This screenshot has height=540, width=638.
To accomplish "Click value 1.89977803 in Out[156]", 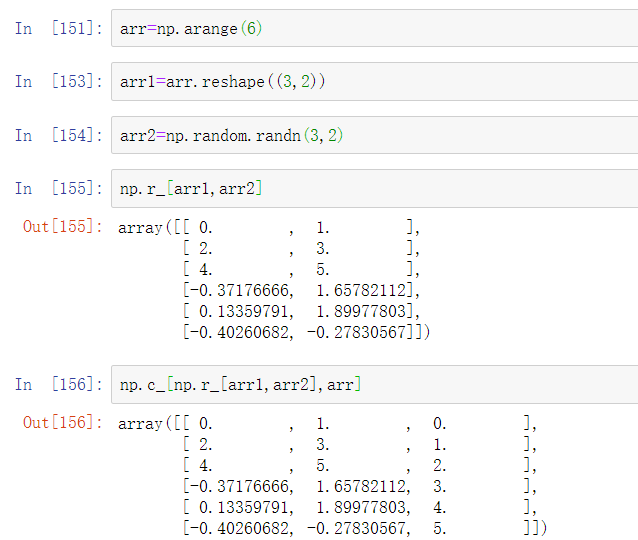I will click(361, 508).
